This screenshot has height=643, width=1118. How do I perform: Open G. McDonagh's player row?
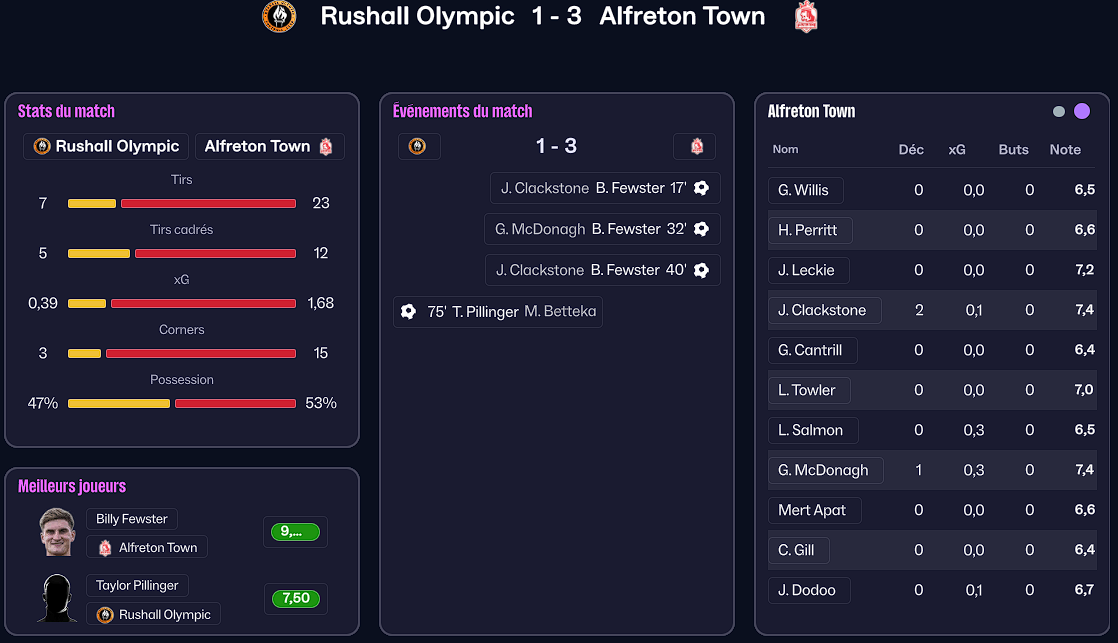click(824, 470)
